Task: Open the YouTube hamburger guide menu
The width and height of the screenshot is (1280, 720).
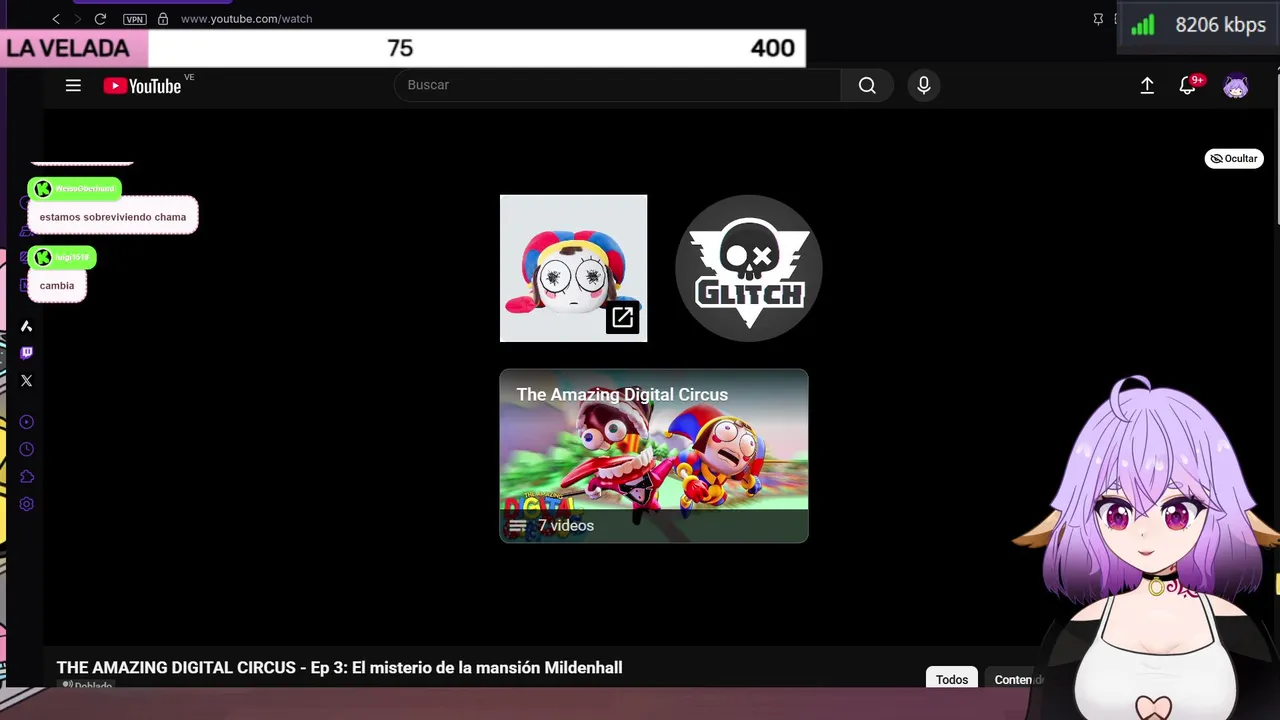Action: 73,86
